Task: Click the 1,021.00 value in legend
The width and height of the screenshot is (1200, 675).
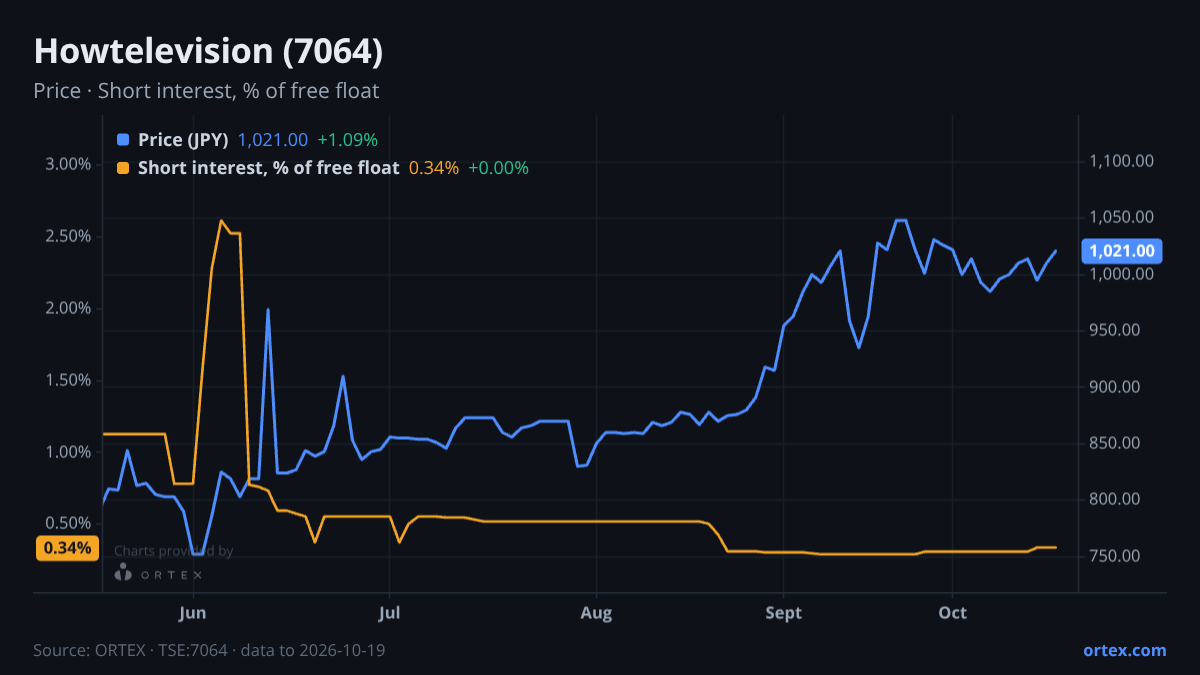Action: (273, 140)
